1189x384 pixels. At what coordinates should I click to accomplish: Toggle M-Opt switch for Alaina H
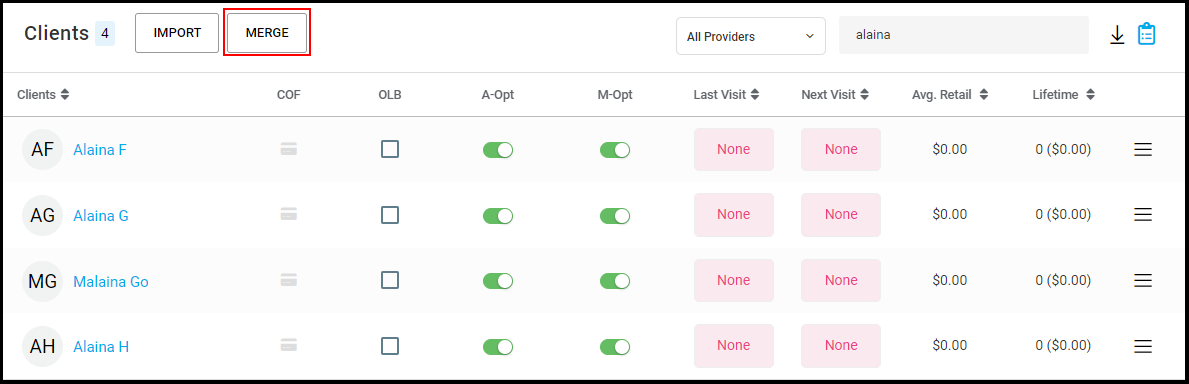pyautogui.click(x=615, y=347)
